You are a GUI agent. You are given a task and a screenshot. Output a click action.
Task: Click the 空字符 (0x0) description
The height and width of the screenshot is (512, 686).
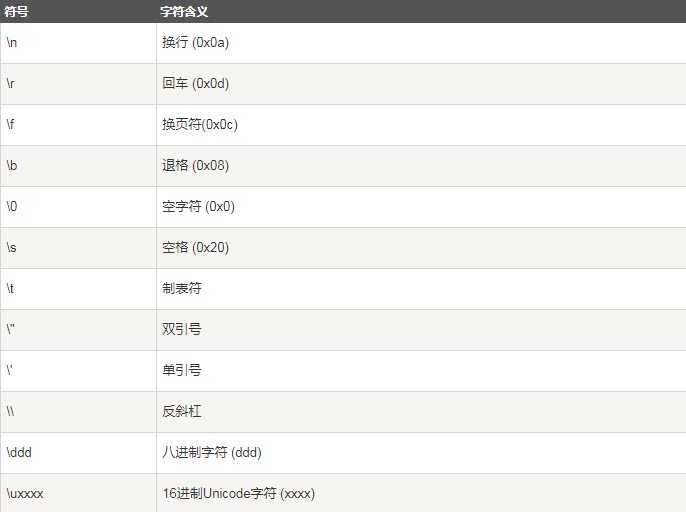[x=199, y=206]
